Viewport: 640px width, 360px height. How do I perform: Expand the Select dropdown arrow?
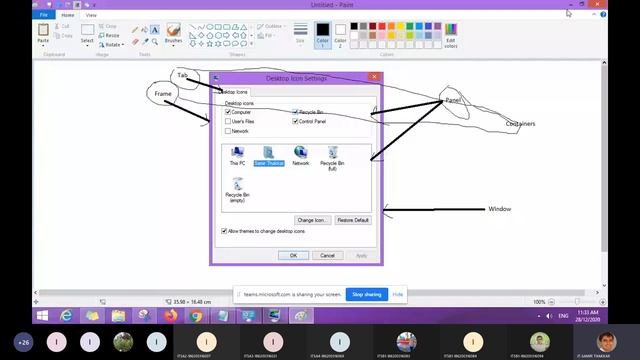(x=87, y=46)
